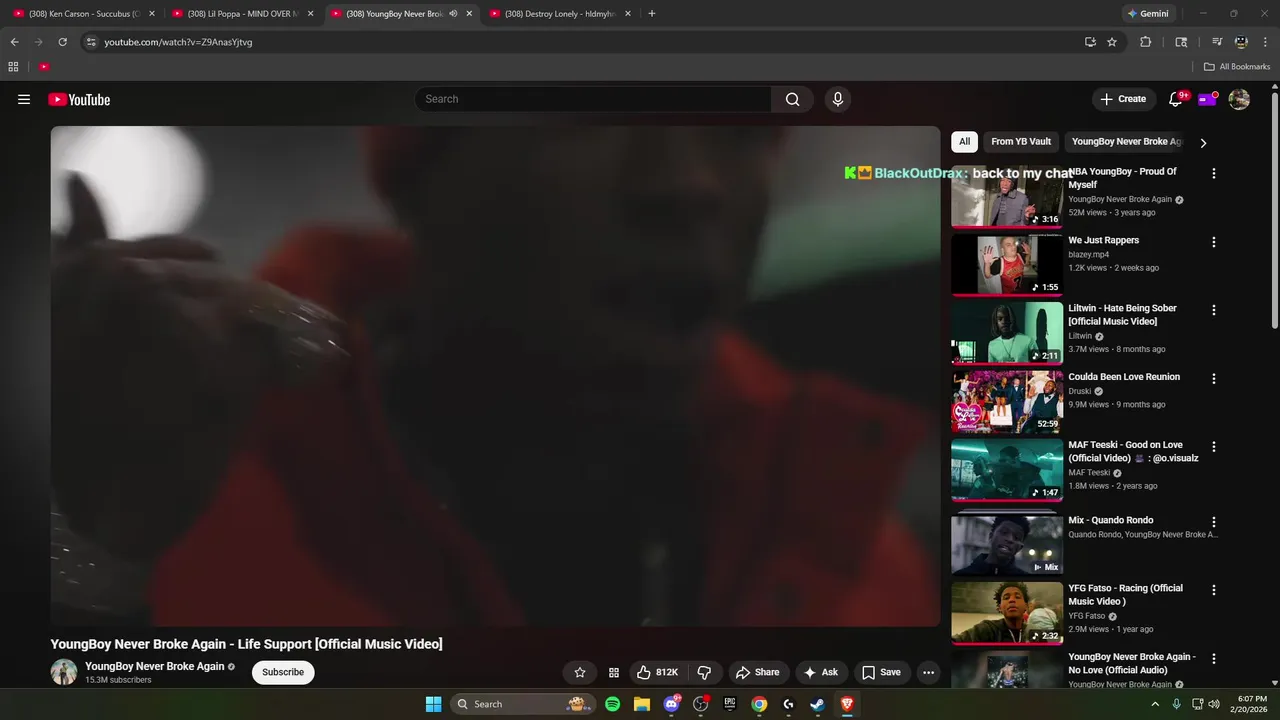Screen dimensions: 1280x720
Task: Select the From YB Vault chip
Action: click(x=1021, y=142)
